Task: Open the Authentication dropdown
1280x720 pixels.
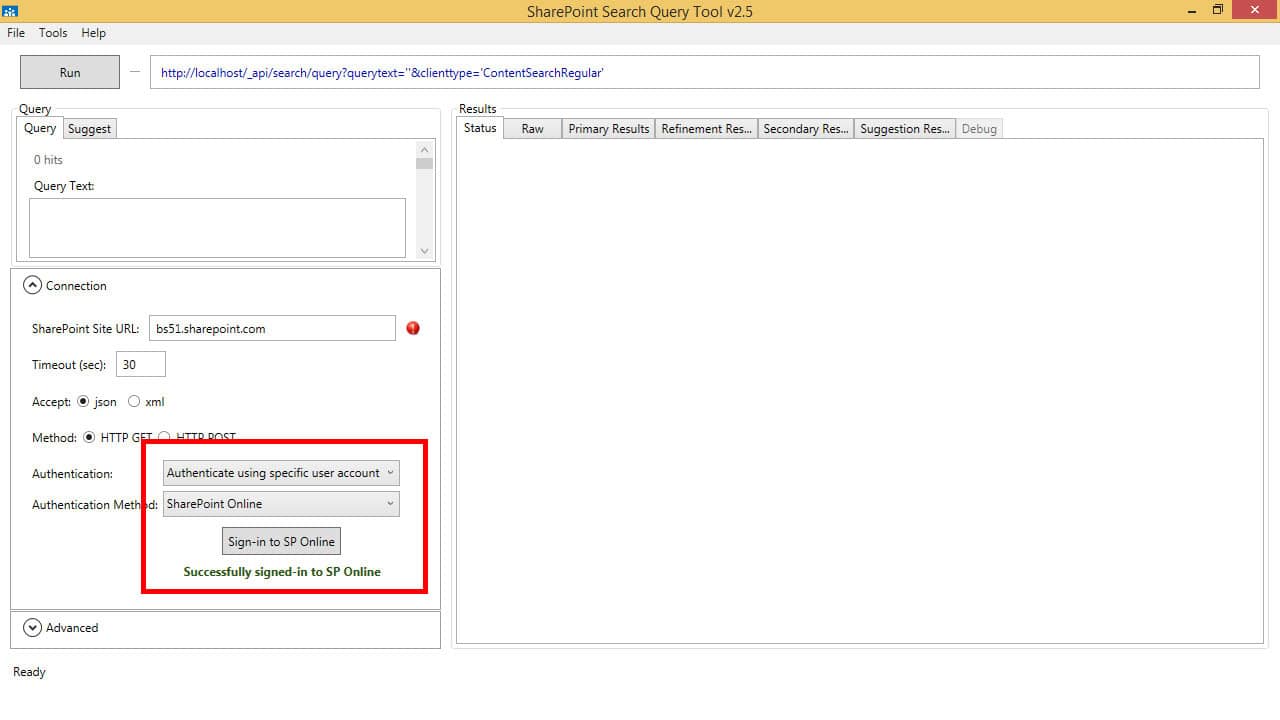Action: pyautogui.click(x=281, y=473)
